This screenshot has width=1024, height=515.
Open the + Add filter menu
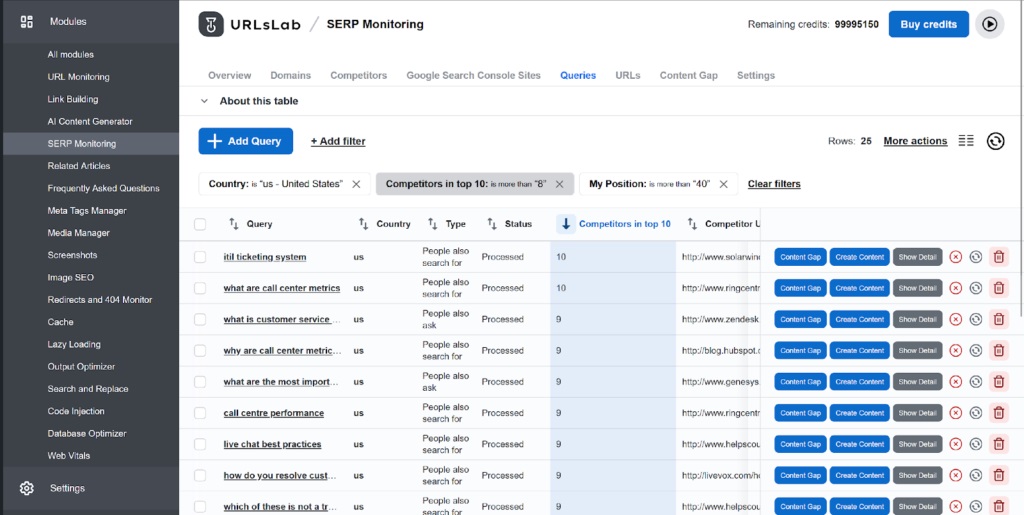click(338, 142)
